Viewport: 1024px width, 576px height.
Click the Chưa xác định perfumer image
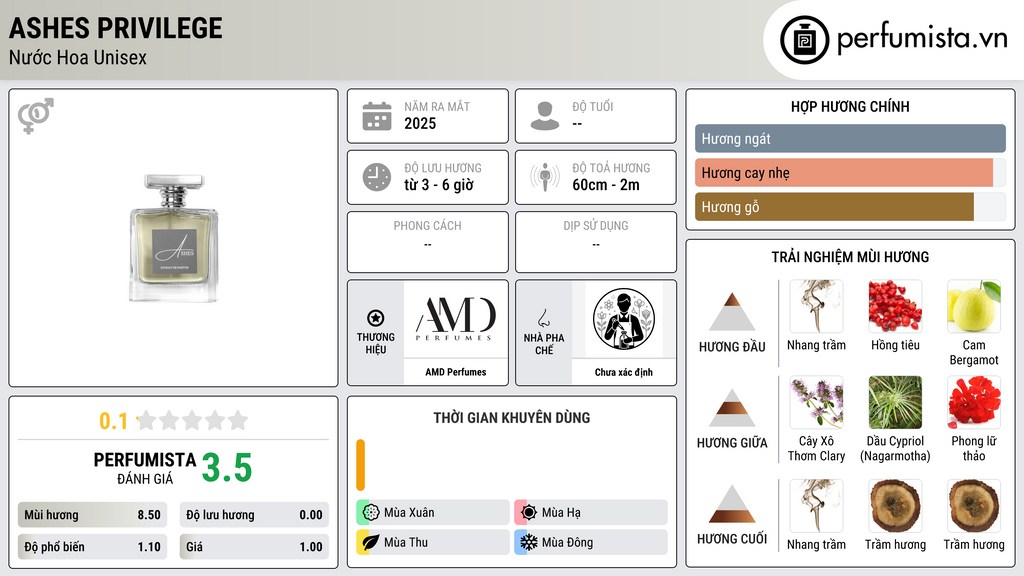(x=624, y=319)
